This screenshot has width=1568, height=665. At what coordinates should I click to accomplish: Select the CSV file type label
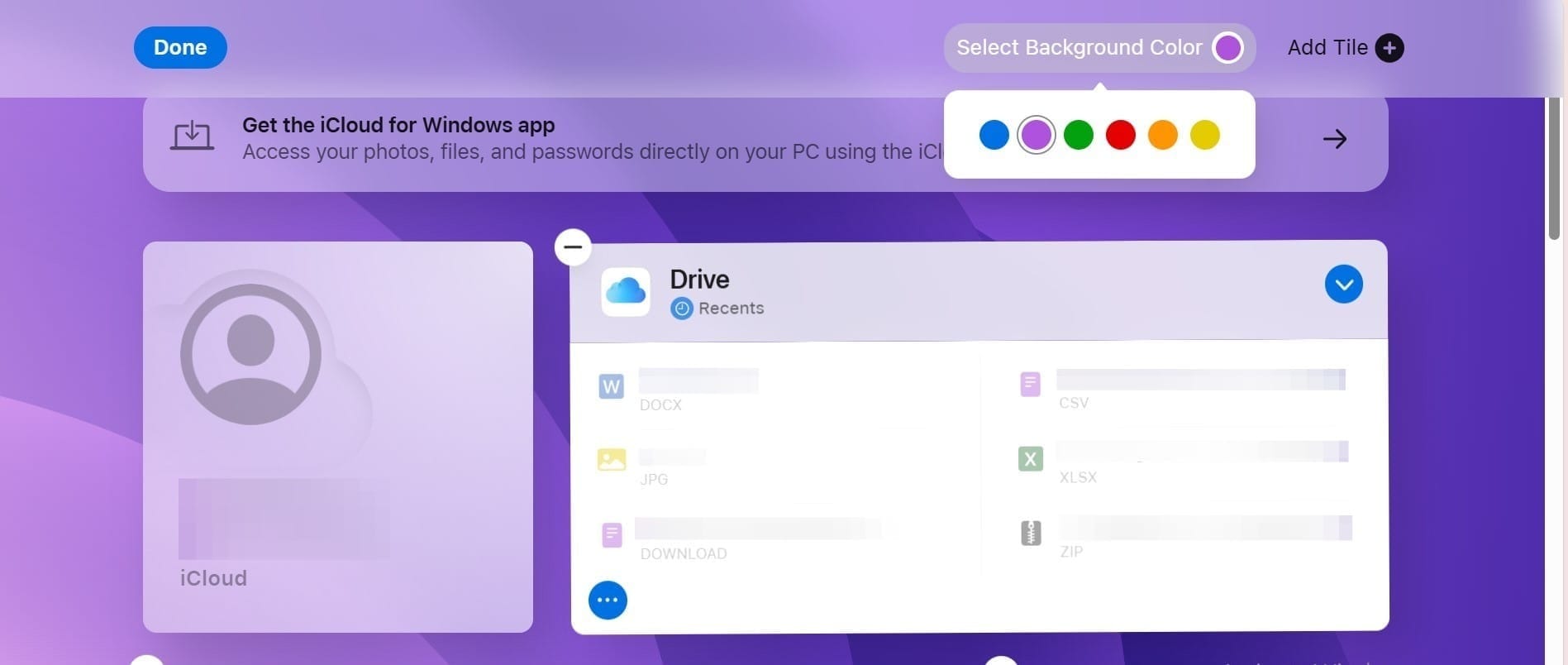click(1074, 403)
